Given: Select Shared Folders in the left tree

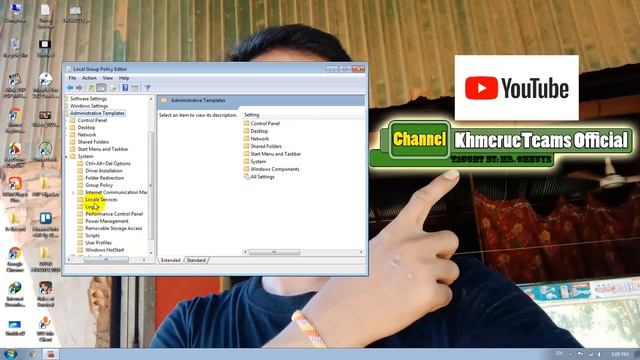Looking at the screenshot, I should point(93,142).
